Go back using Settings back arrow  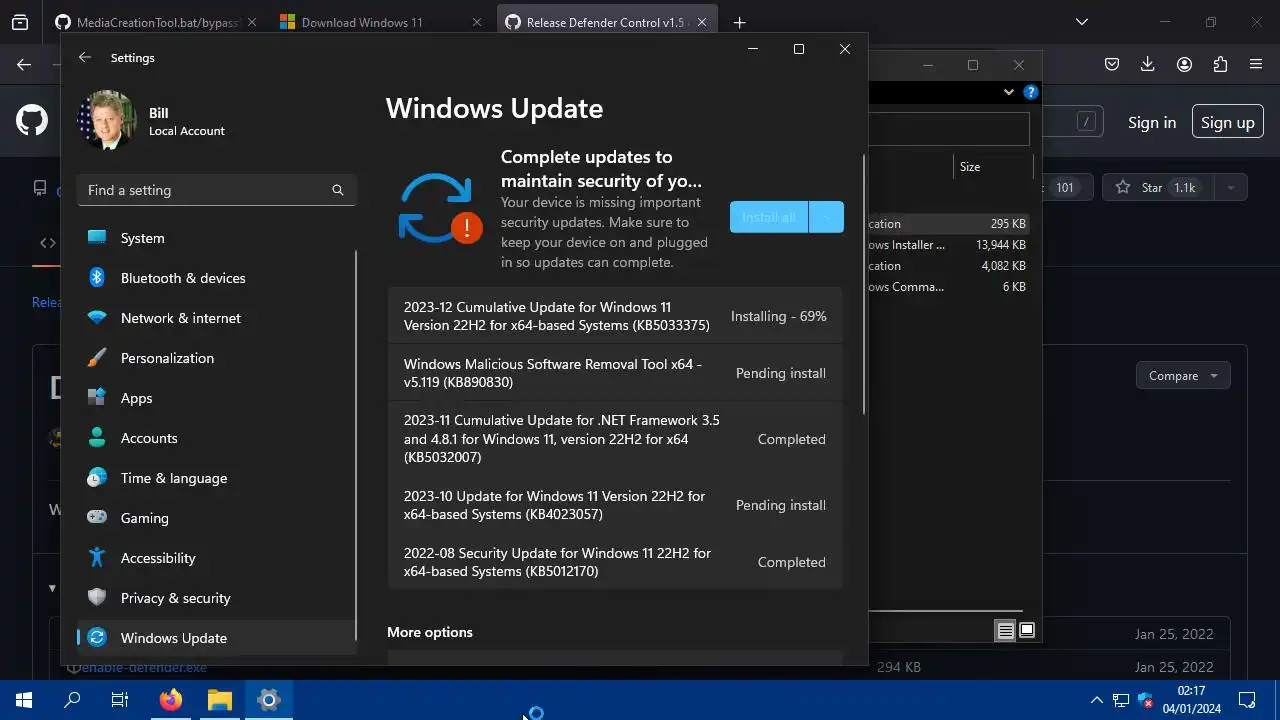point(85,58)
